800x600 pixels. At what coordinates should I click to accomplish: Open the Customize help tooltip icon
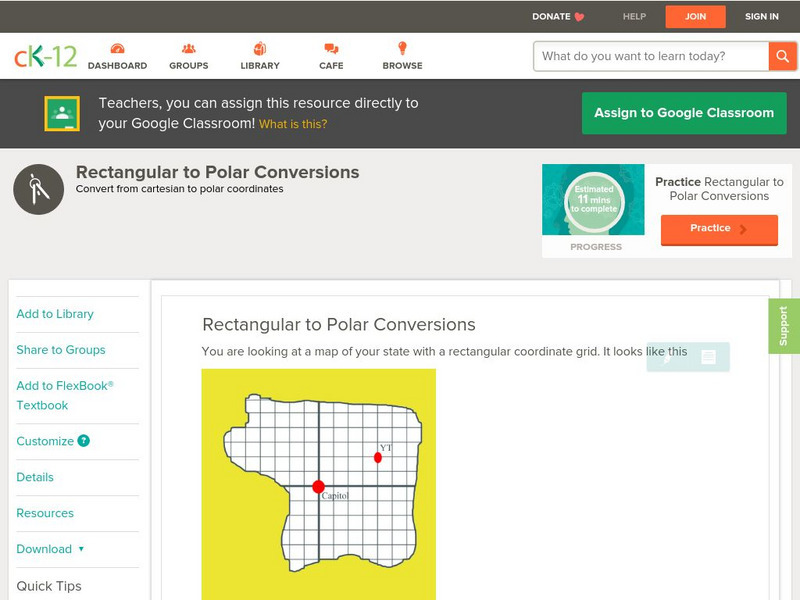pyautogui.click(x=81, y=441)
